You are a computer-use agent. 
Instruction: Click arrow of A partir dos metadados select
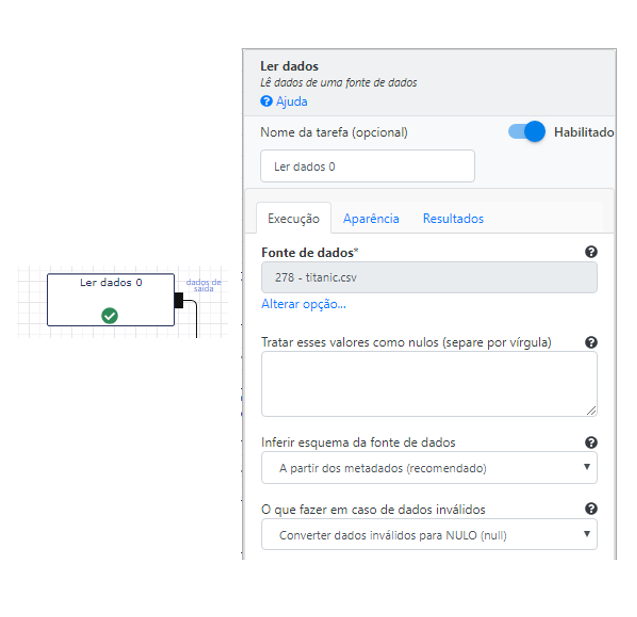pyautogui.click(x=587, y=467)
